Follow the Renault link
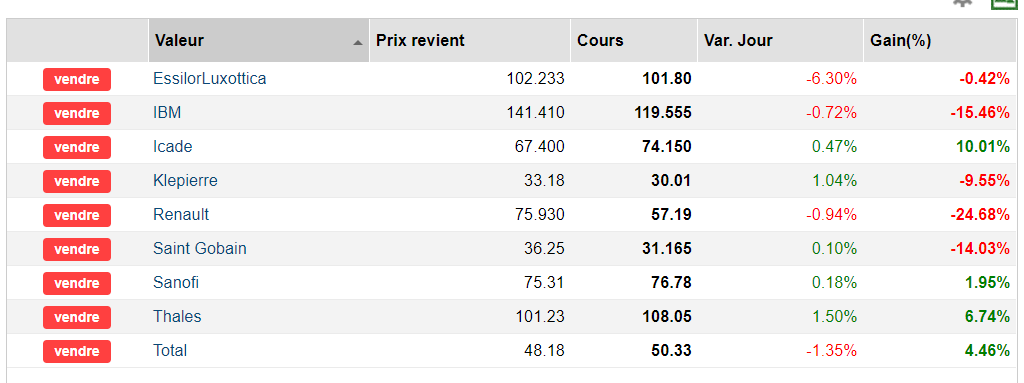 click(181, 214)
